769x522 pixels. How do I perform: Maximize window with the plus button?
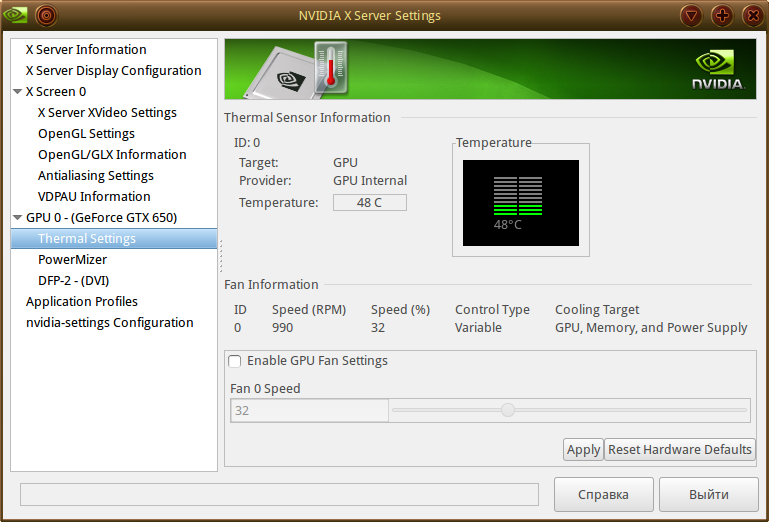722,16
